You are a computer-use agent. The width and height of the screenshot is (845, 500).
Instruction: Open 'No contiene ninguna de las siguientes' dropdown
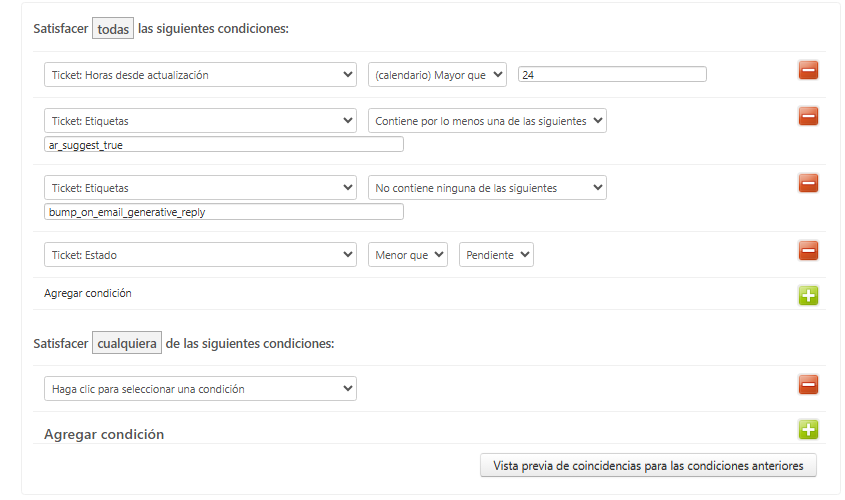coord(487,188)
